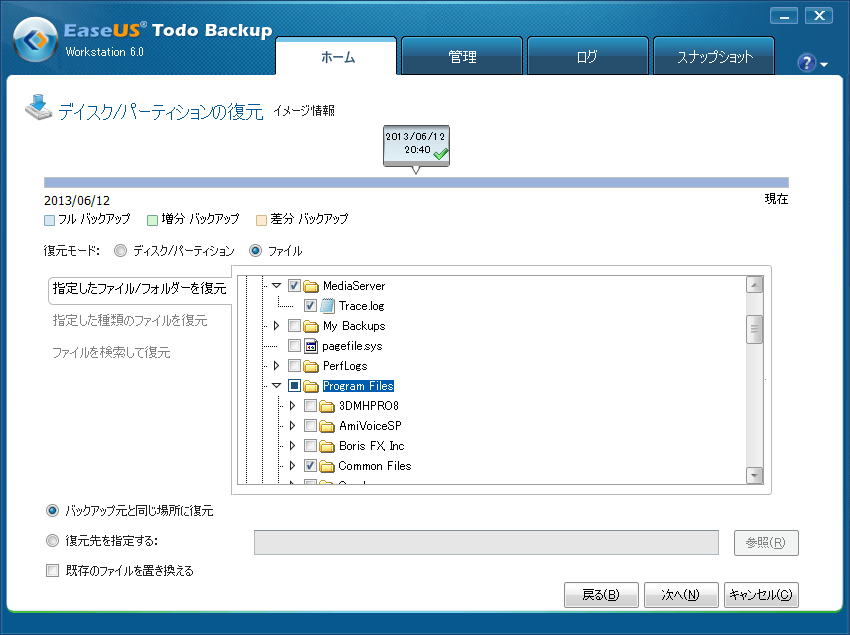Switch to the ログ tab
Image resolution: width=850 pixels, height=635 pixels.
[x=588, y=56]
